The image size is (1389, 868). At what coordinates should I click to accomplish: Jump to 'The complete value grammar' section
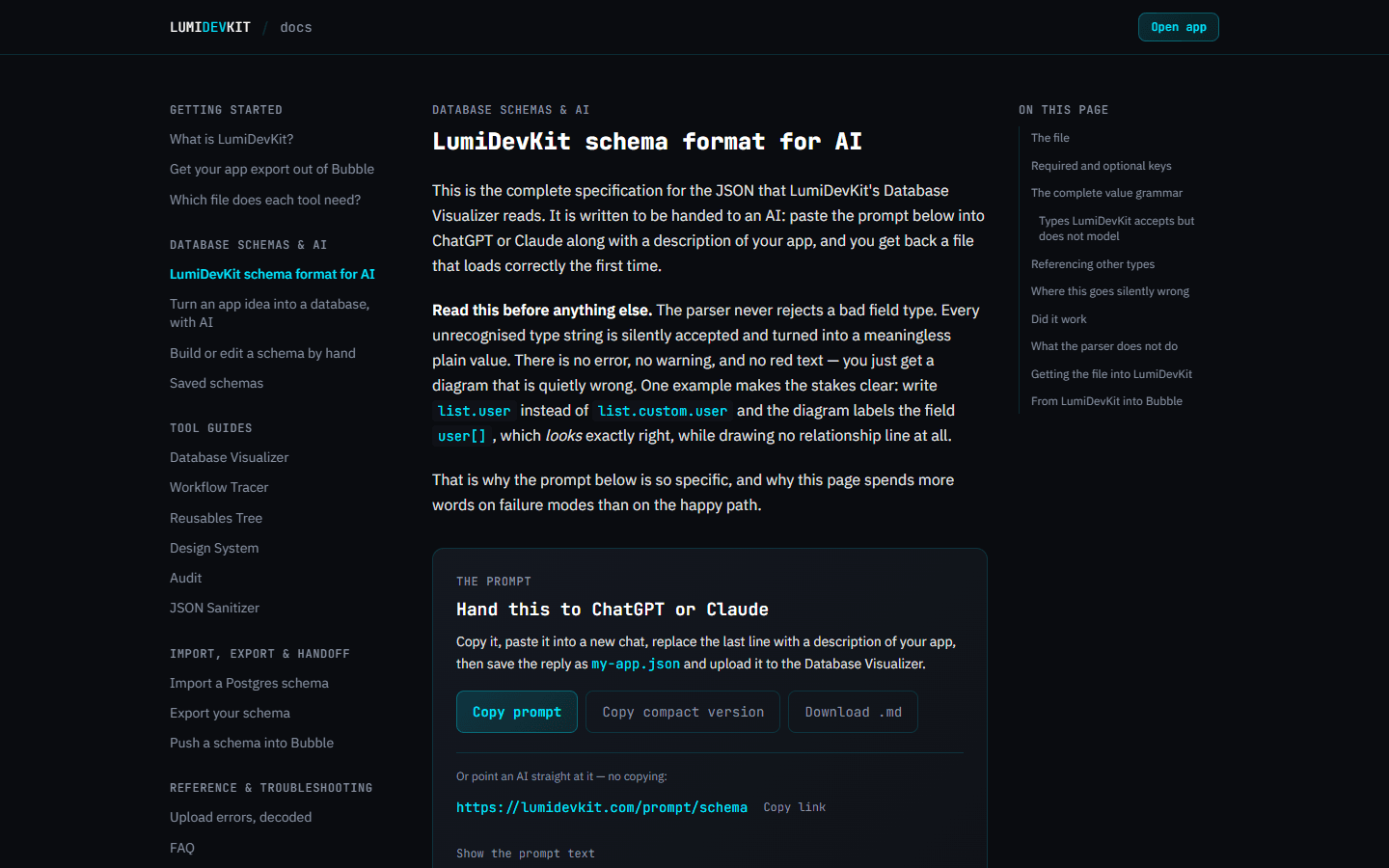[x=1106, y=193]
